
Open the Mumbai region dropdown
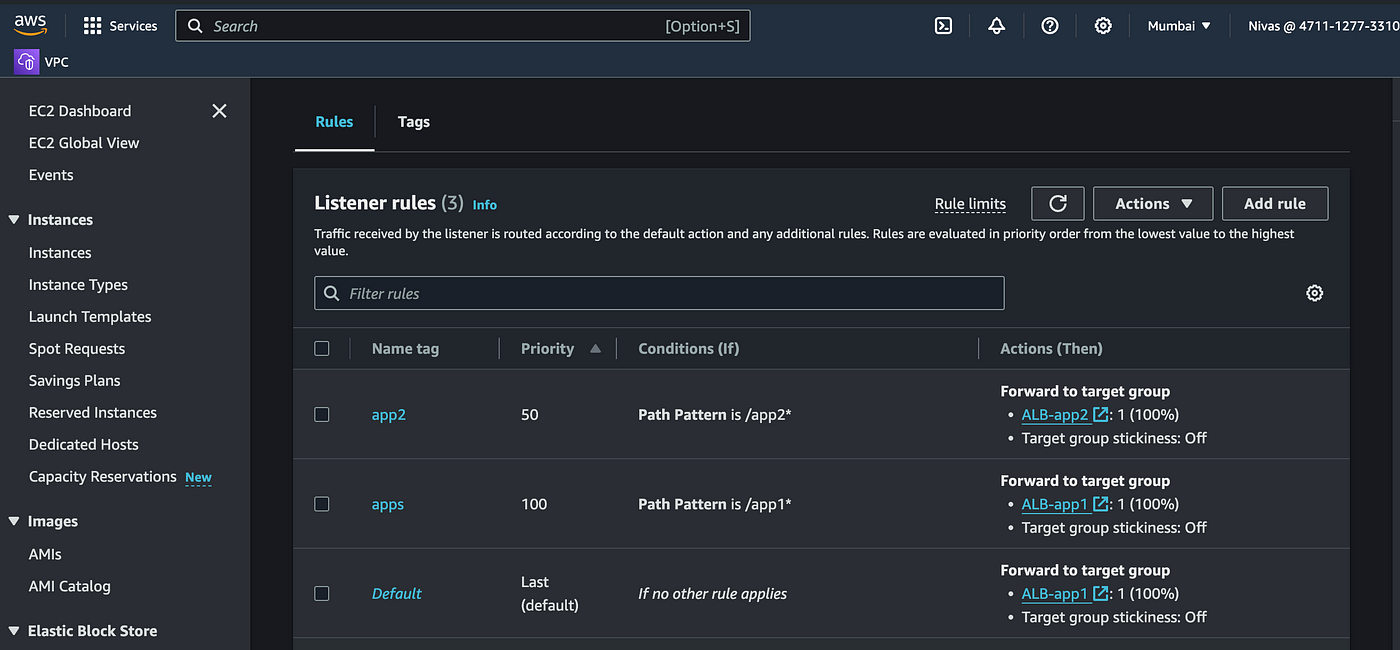pos(1179,26)
